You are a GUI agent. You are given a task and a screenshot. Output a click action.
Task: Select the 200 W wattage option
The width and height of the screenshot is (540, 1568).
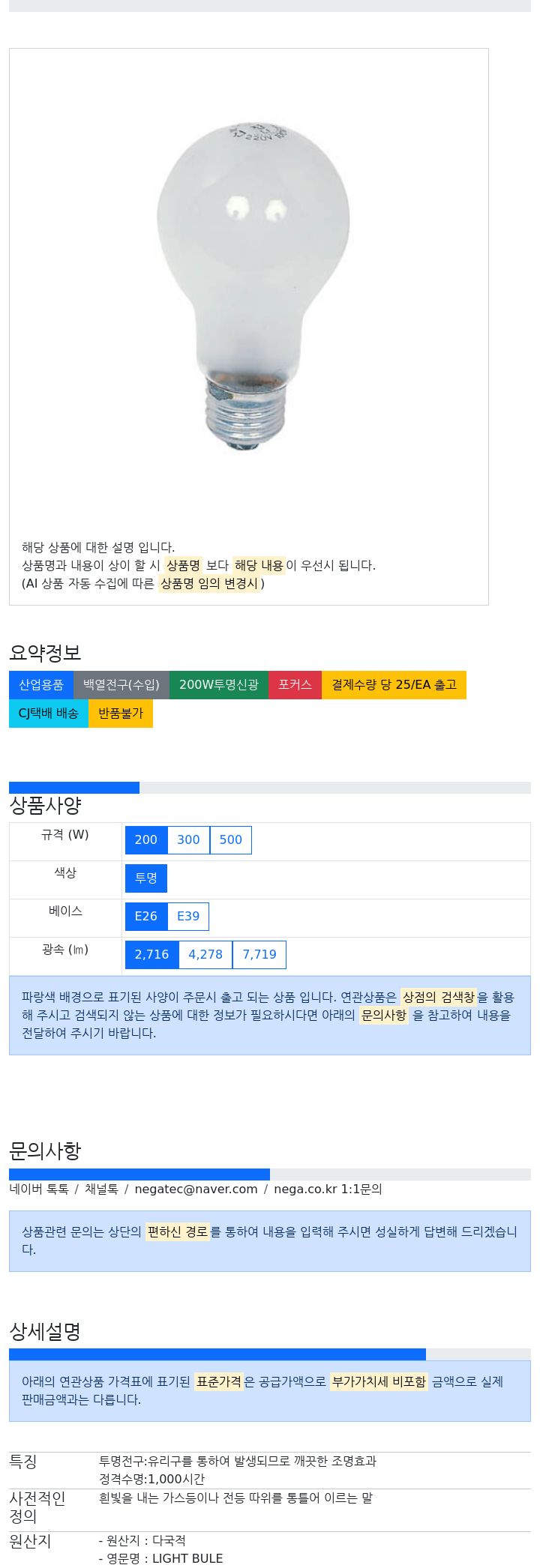146,840
